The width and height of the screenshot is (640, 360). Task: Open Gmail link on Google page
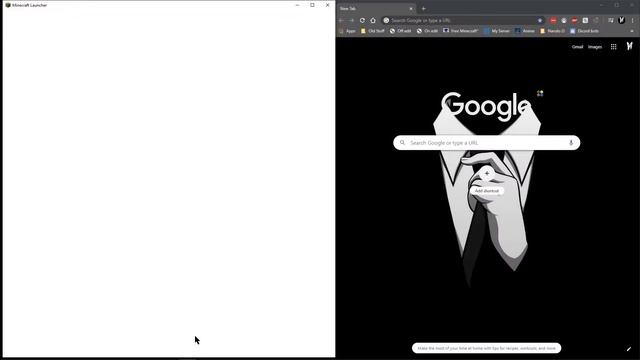tap(577, 47)
